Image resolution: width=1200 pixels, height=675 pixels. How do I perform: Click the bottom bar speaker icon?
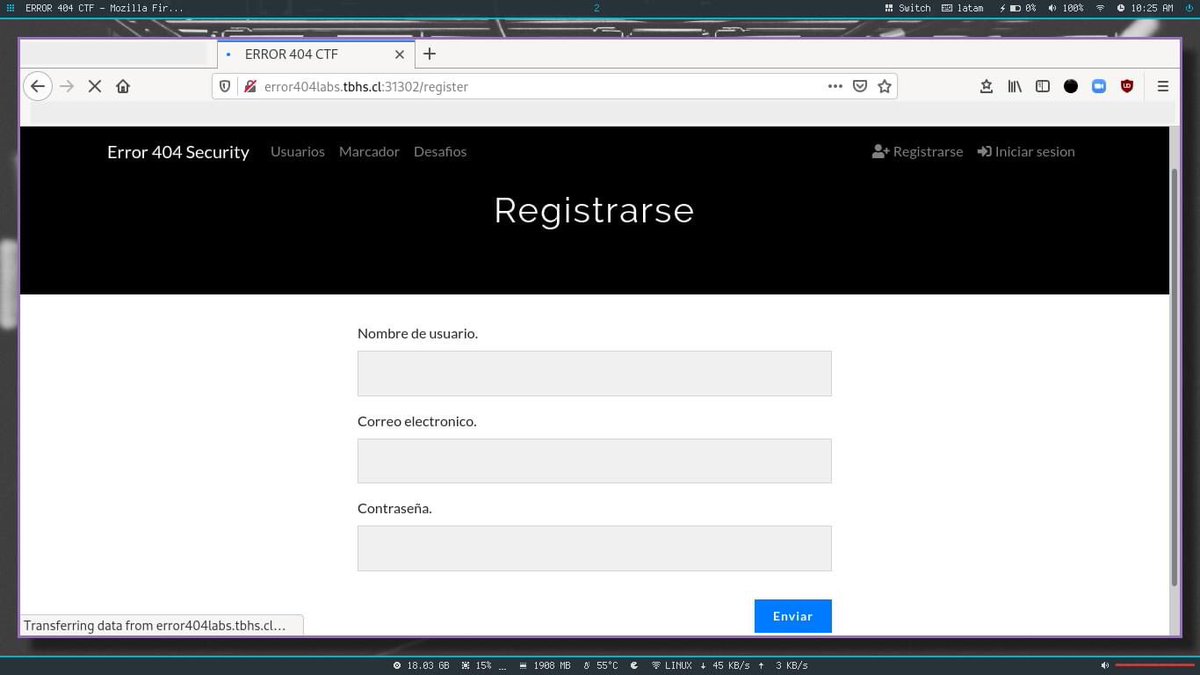[x=1105, y=665]
